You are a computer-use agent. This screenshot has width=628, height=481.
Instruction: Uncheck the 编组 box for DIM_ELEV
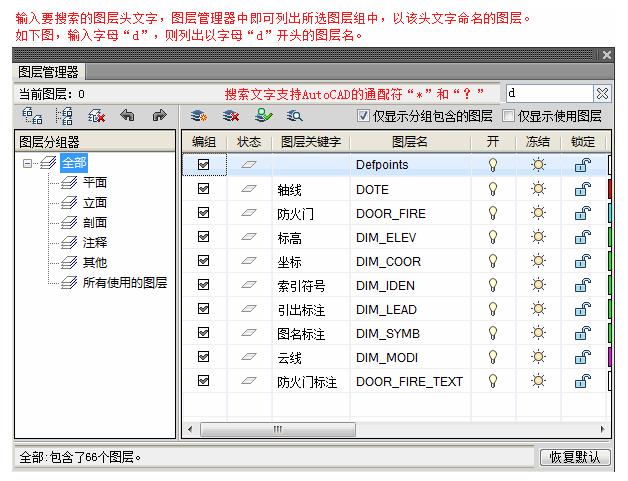point(203,237)
